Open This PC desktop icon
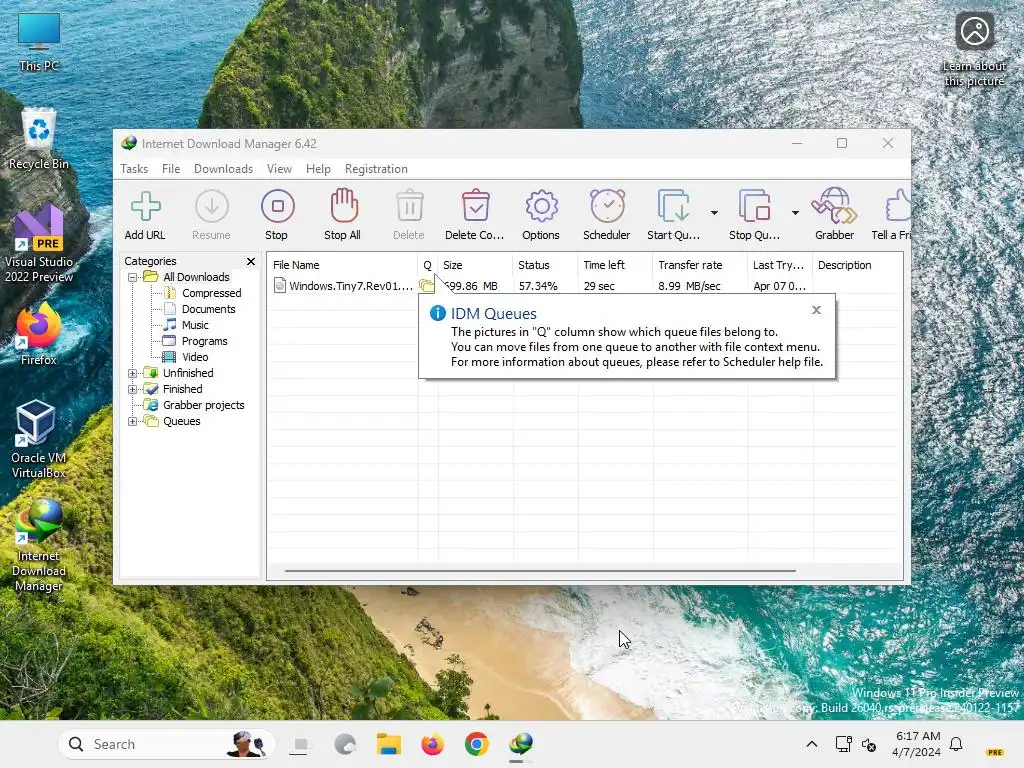1024x768 pixels. point(39,42)
